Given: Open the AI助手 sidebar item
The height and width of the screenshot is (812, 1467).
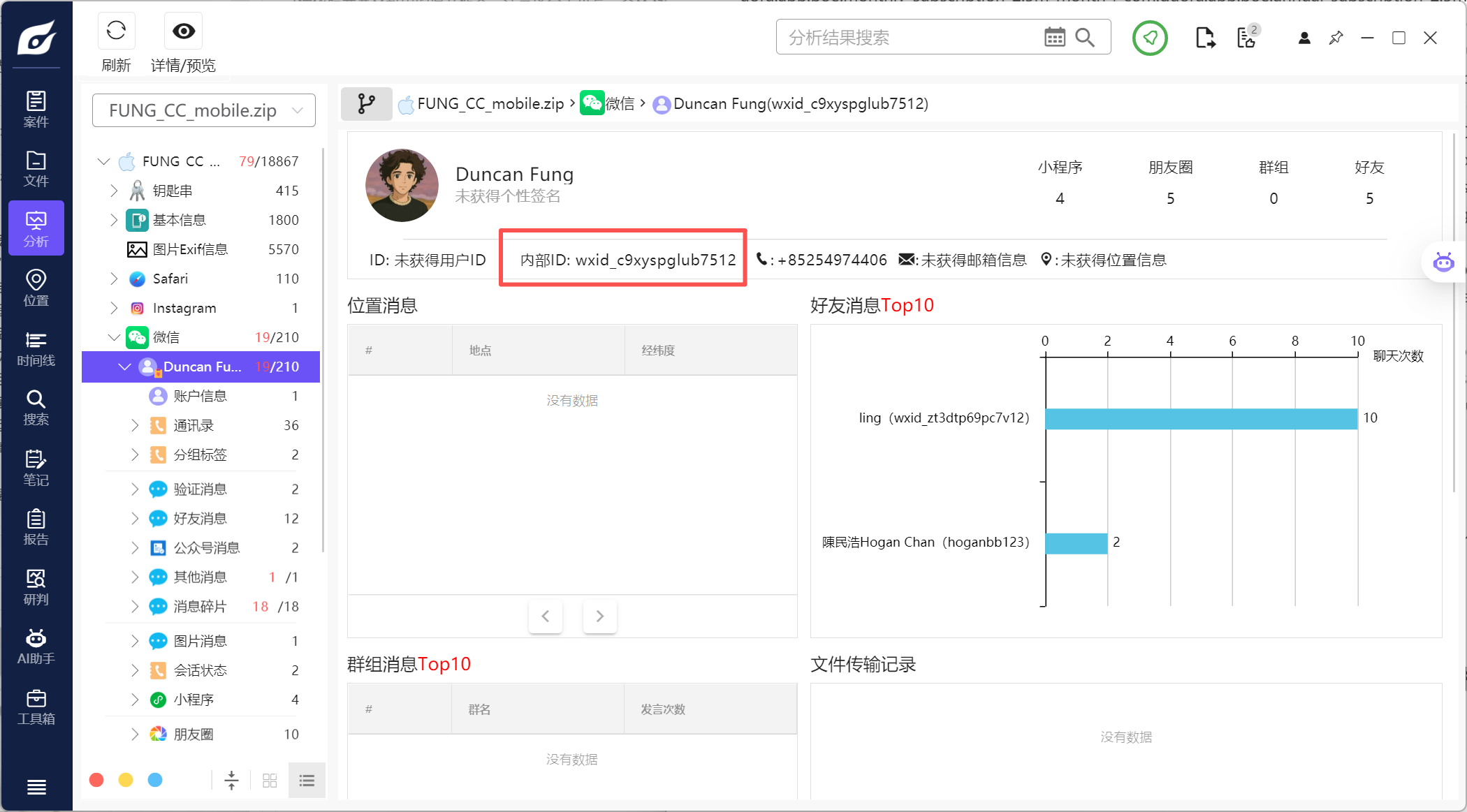Looking at the screenshot, I should coord(36,647).
